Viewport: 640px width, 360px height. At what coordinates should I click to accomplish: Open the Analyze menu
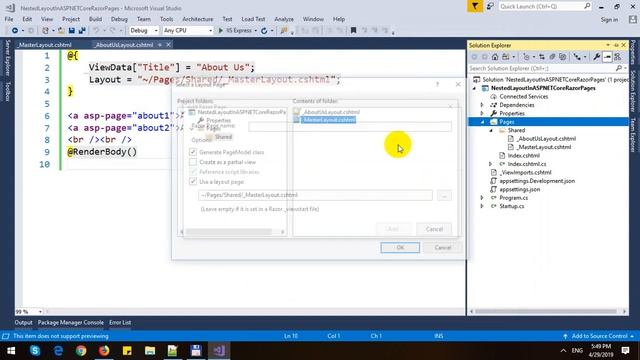point(284,19)
